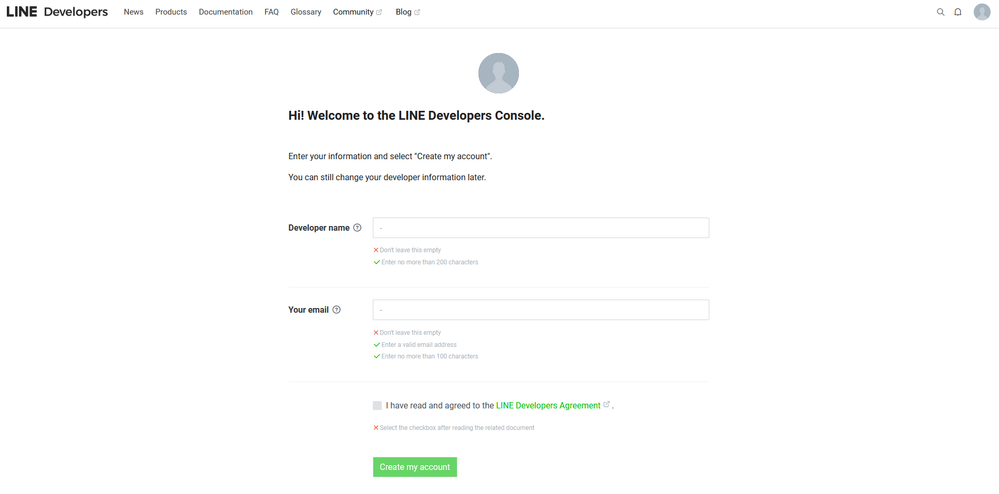Click the Developer name label

tap(319, 228)
